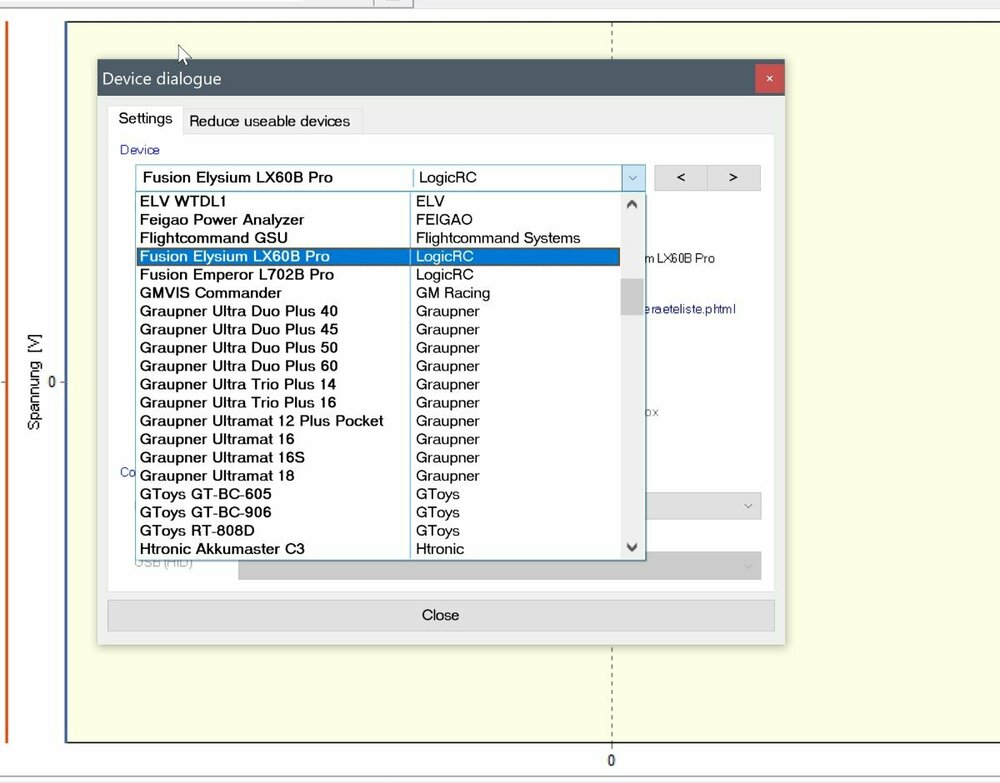The height and width of the screenshot is (783, 1000).
Task: Click the scrollbar up-arrow icon
Action: [632, 204]
